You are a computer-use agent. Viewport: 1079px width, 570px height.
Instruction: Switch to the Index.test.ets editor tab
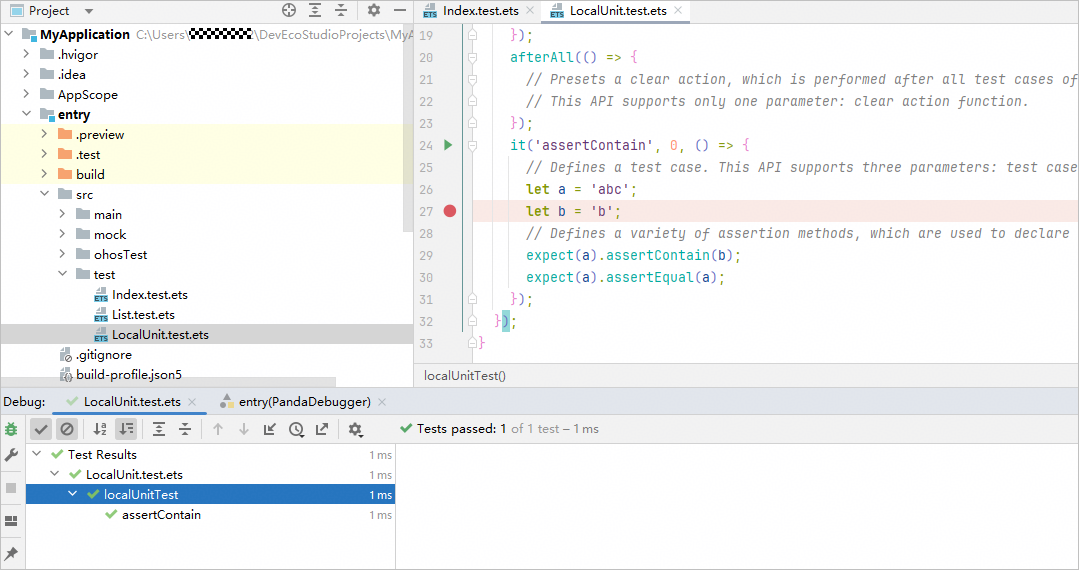(x=480, y=11)
